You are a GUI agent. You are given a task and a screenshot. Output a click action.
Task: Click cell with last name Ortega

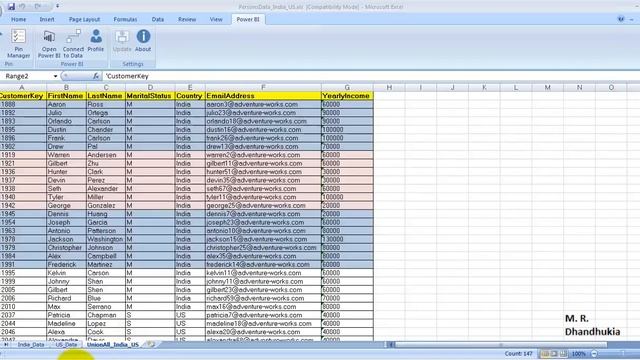(106, 113)
